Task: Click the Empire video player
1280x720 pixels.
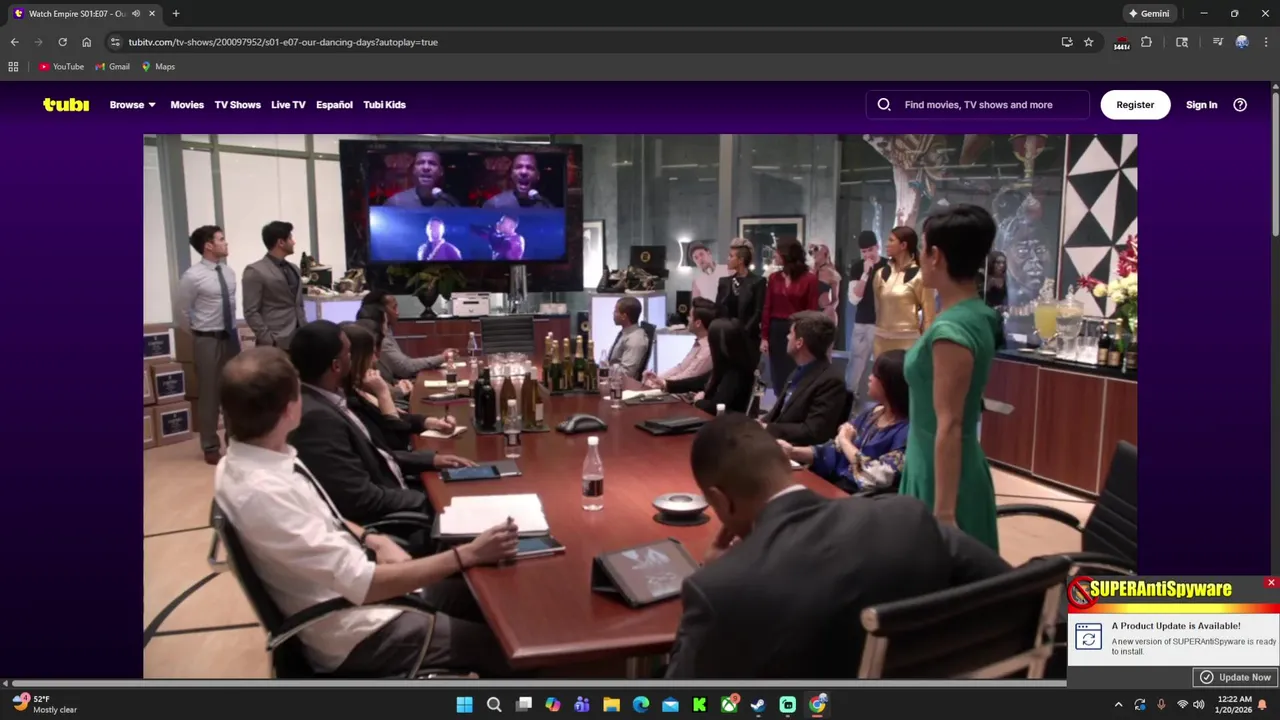Action: 640,406
